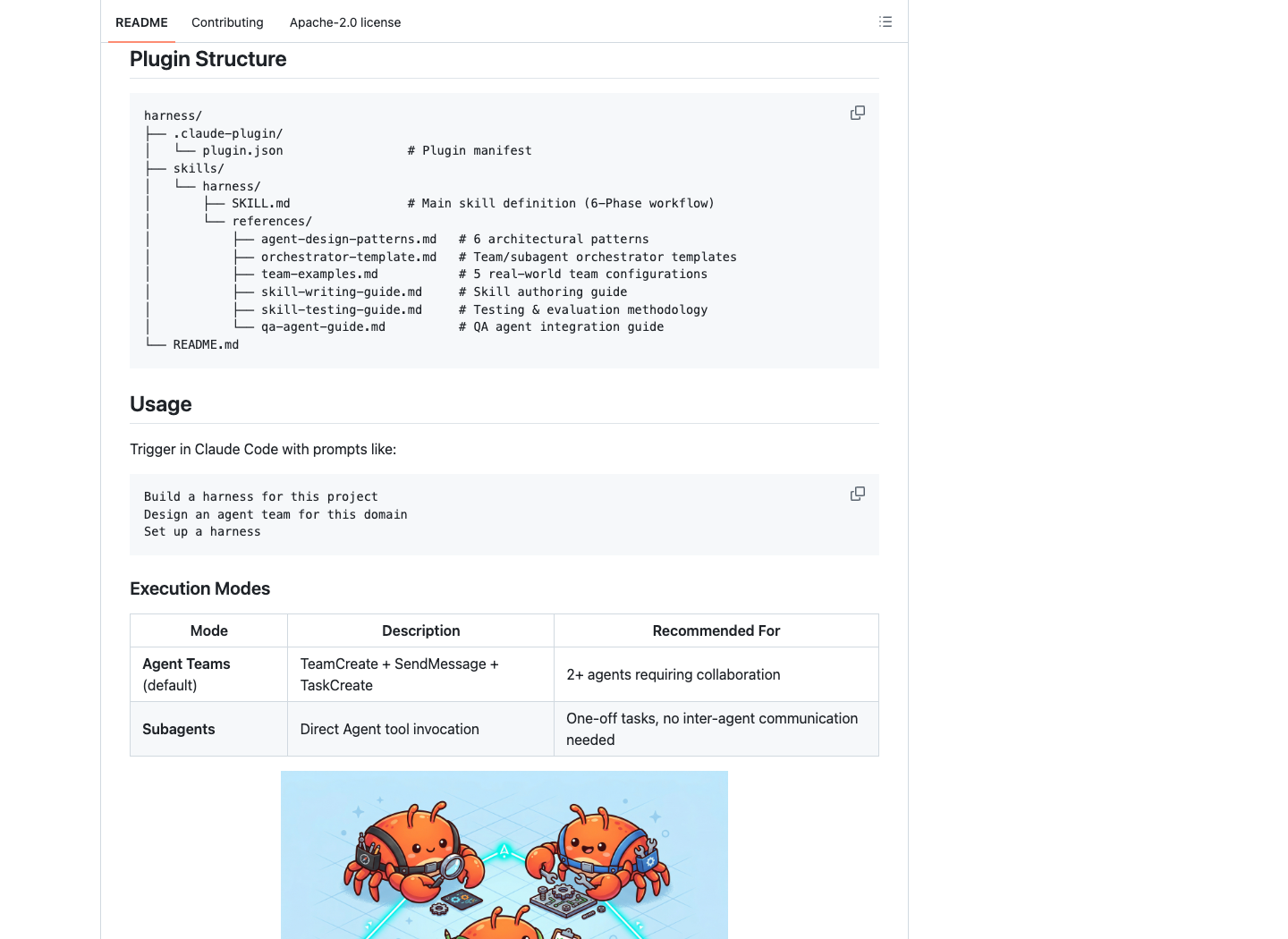
Task: Click the Recommended For column header
Action: pyautogui.click(x=716, y=630)
